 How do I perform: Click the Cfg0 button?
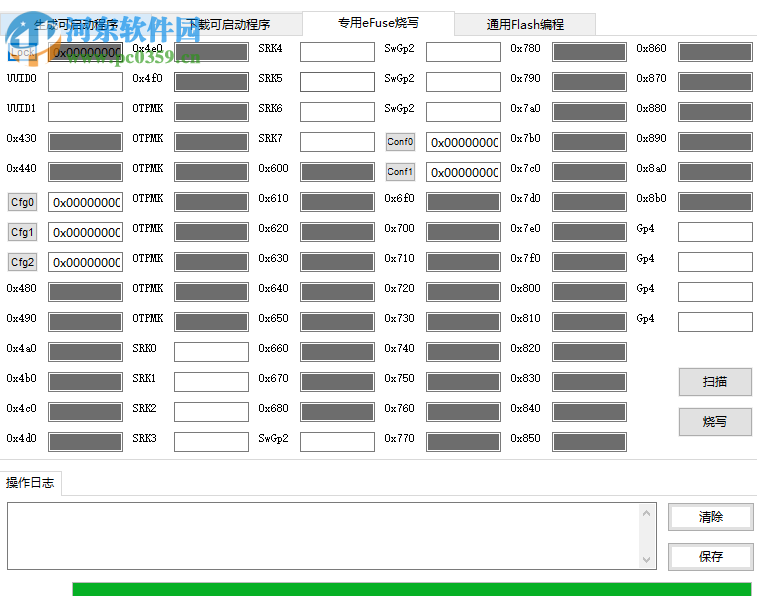(x=22, y=202)
